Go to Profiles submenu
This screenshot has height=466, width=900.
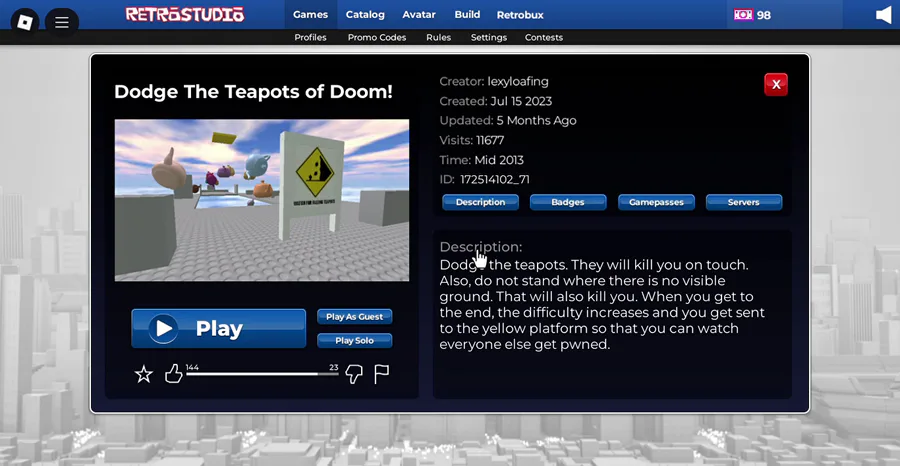311,37
